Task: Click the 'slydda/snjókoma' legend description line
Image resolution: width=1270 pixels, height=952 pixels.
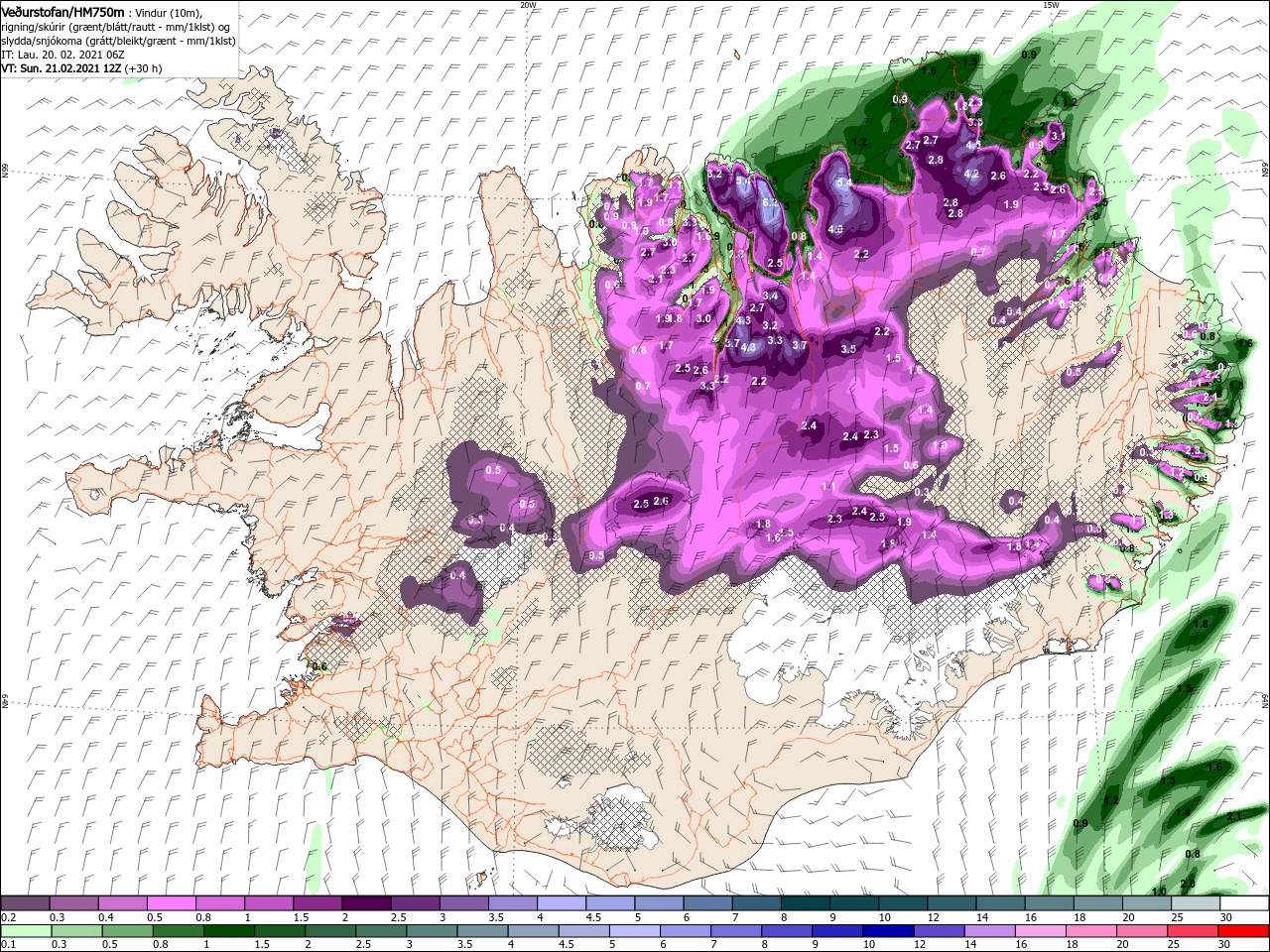Action: point(118,41)
